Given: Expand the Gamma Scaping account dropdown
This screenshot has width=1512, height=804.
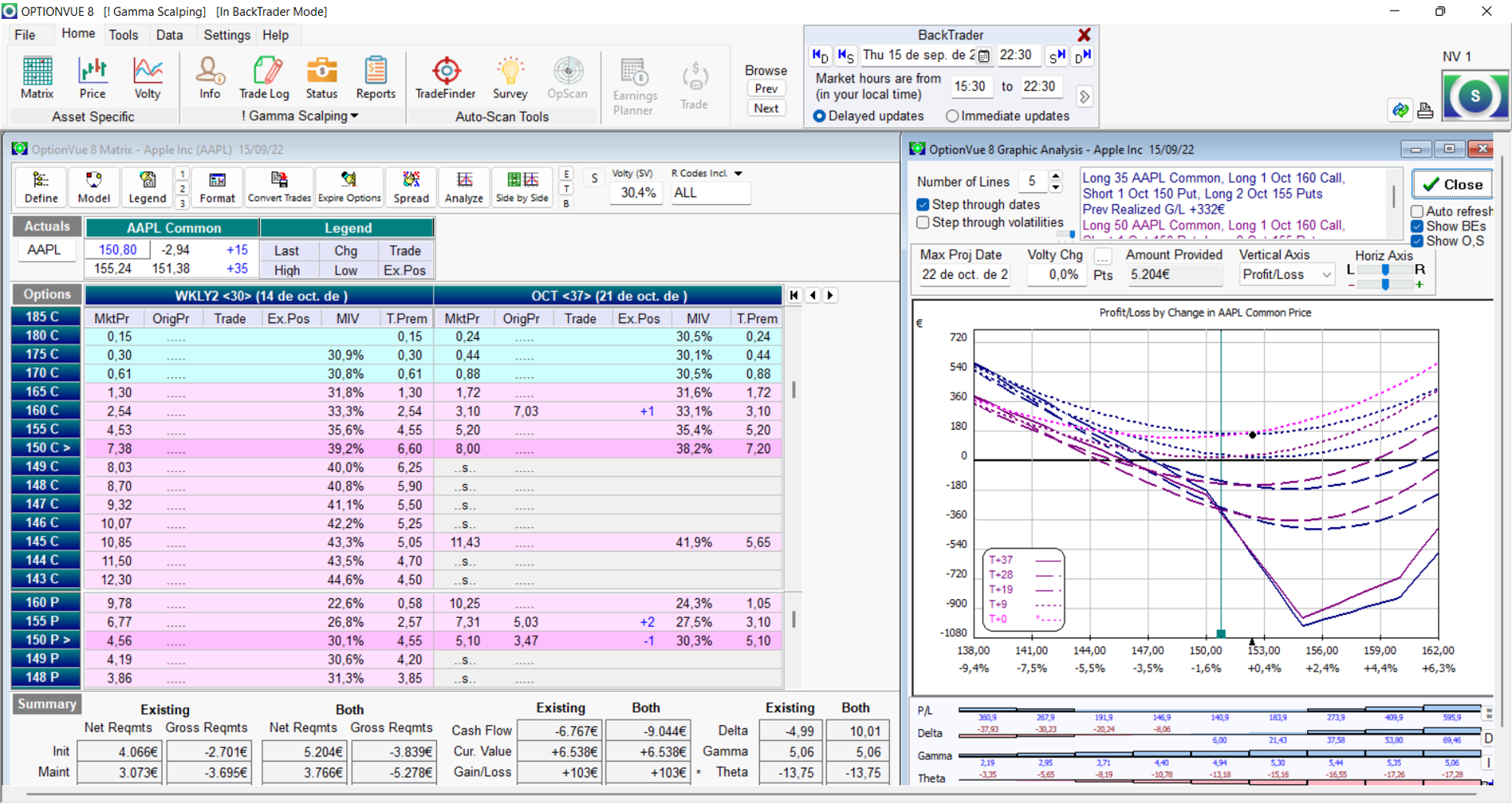Looking at the screenshot, I should [355, 116].
